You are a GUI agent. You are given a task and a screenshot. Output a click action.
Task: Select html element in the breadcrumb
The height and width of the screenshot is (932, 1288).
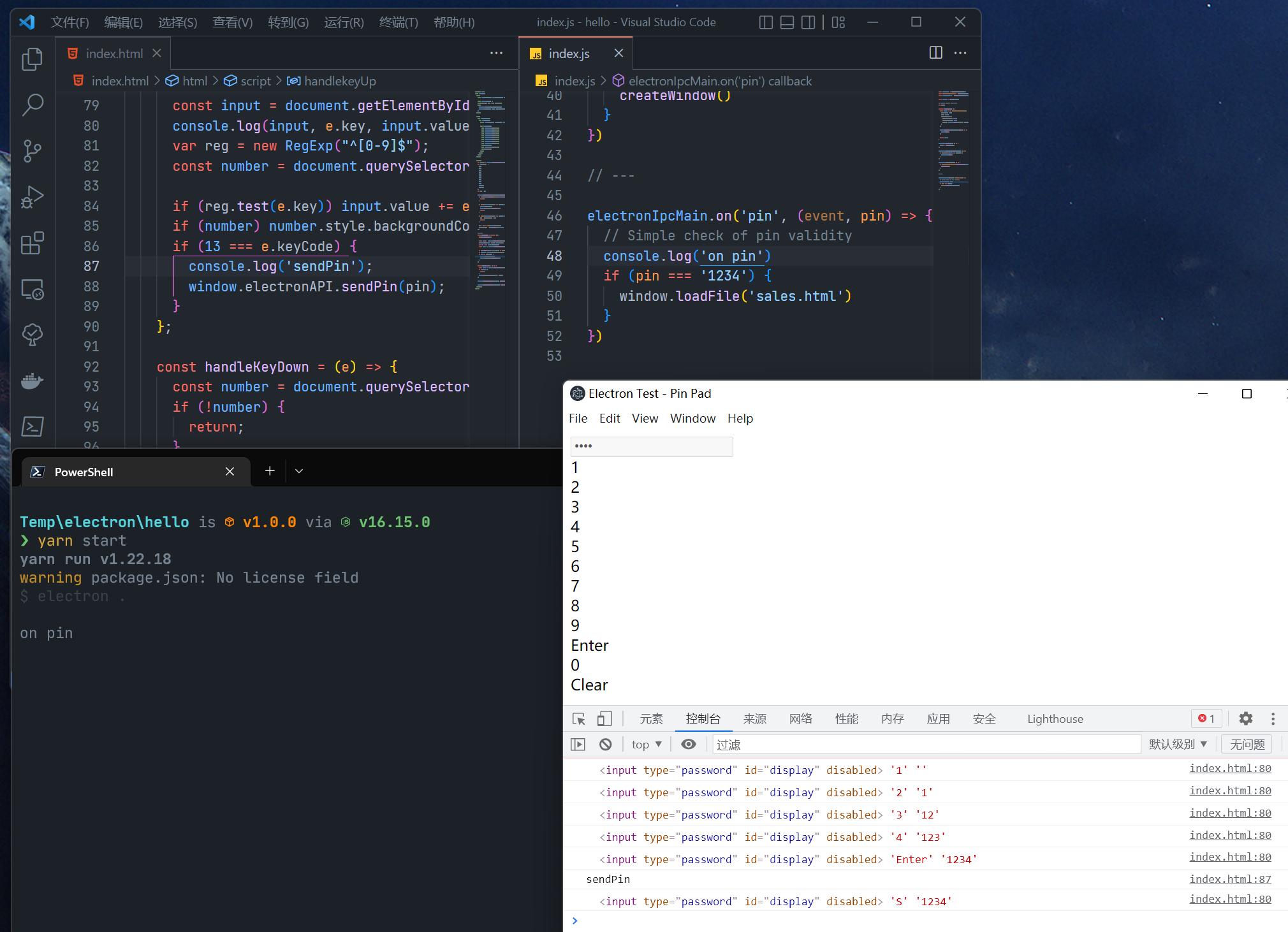(187, 81)
